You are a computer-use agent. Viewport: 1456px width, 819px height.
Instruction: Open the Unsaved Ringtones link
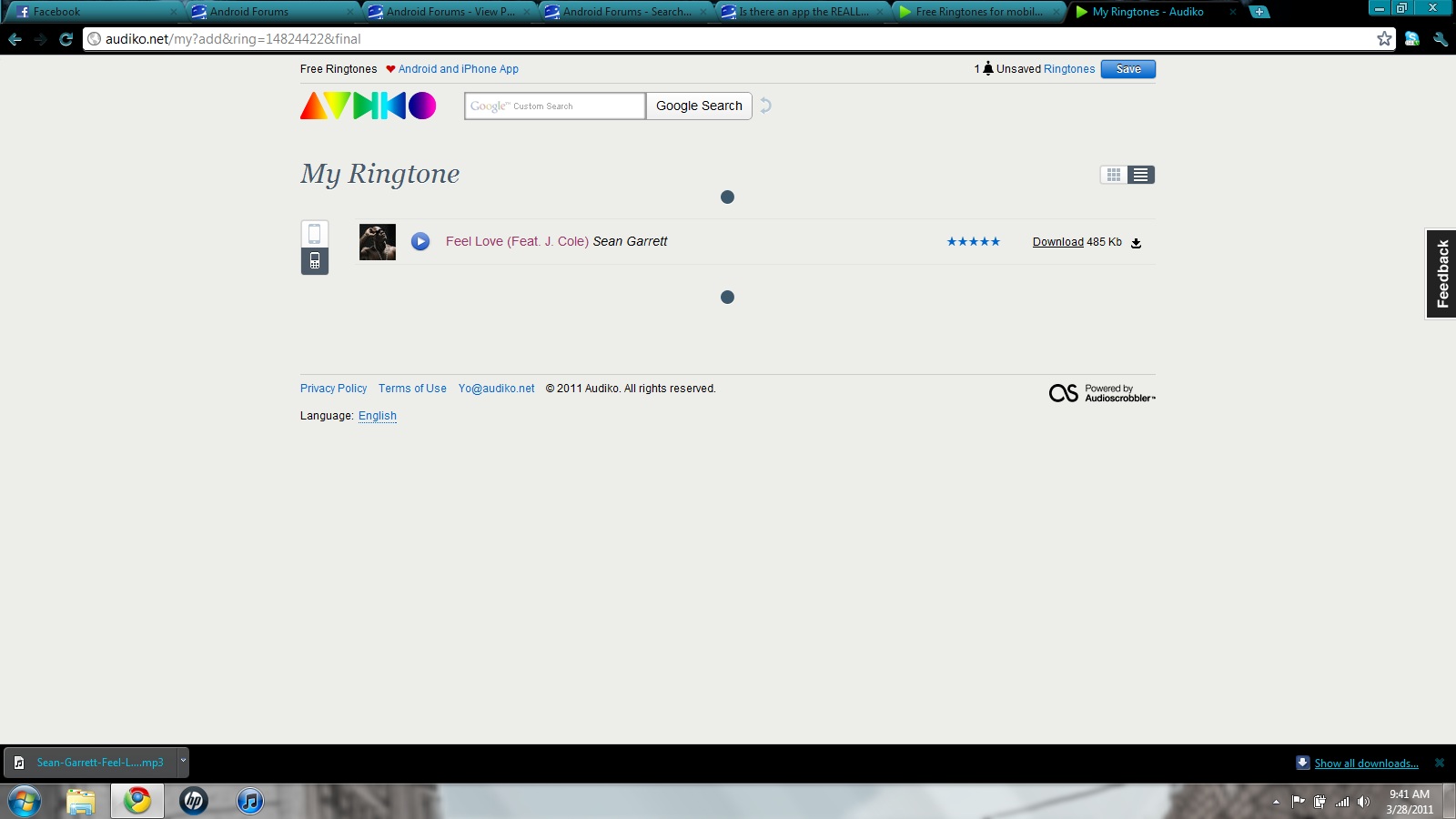point(1069,69)
